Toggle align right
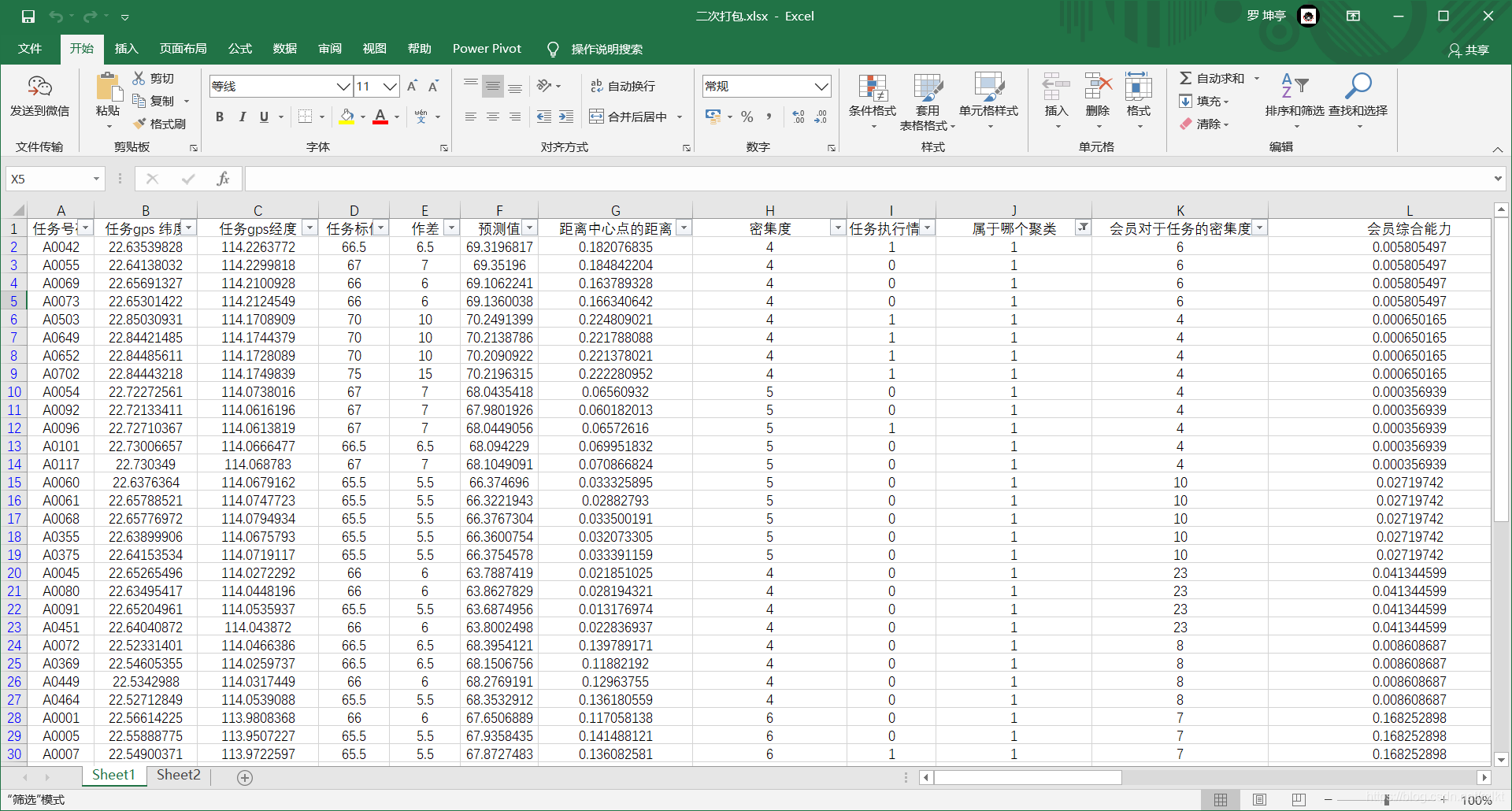The height and width of the screenshot is (811, 1512). (515, 117)
